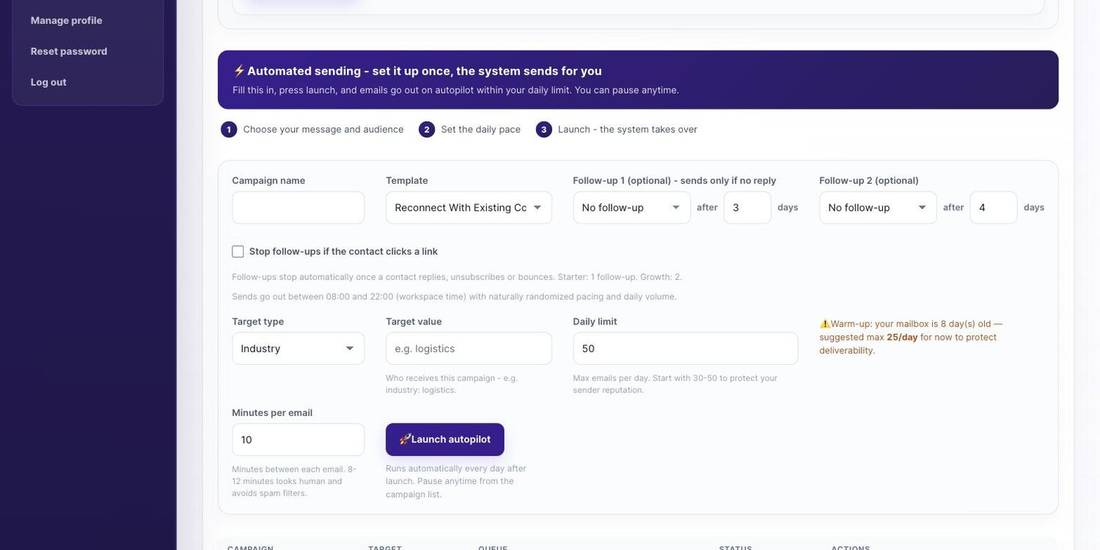Click the step 3 circle badge
1100x550 pixels.
(x=544, y=130)
